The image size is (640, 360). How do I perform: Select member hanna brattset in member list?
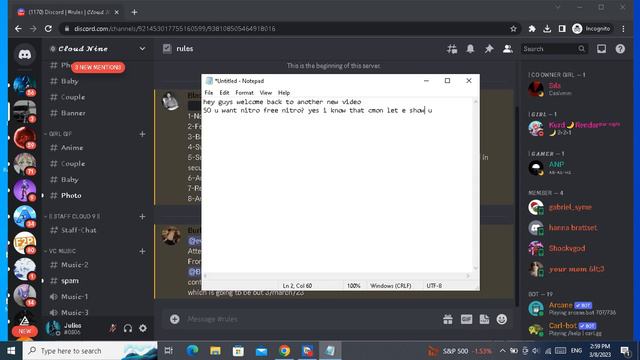tap(573, 228)
